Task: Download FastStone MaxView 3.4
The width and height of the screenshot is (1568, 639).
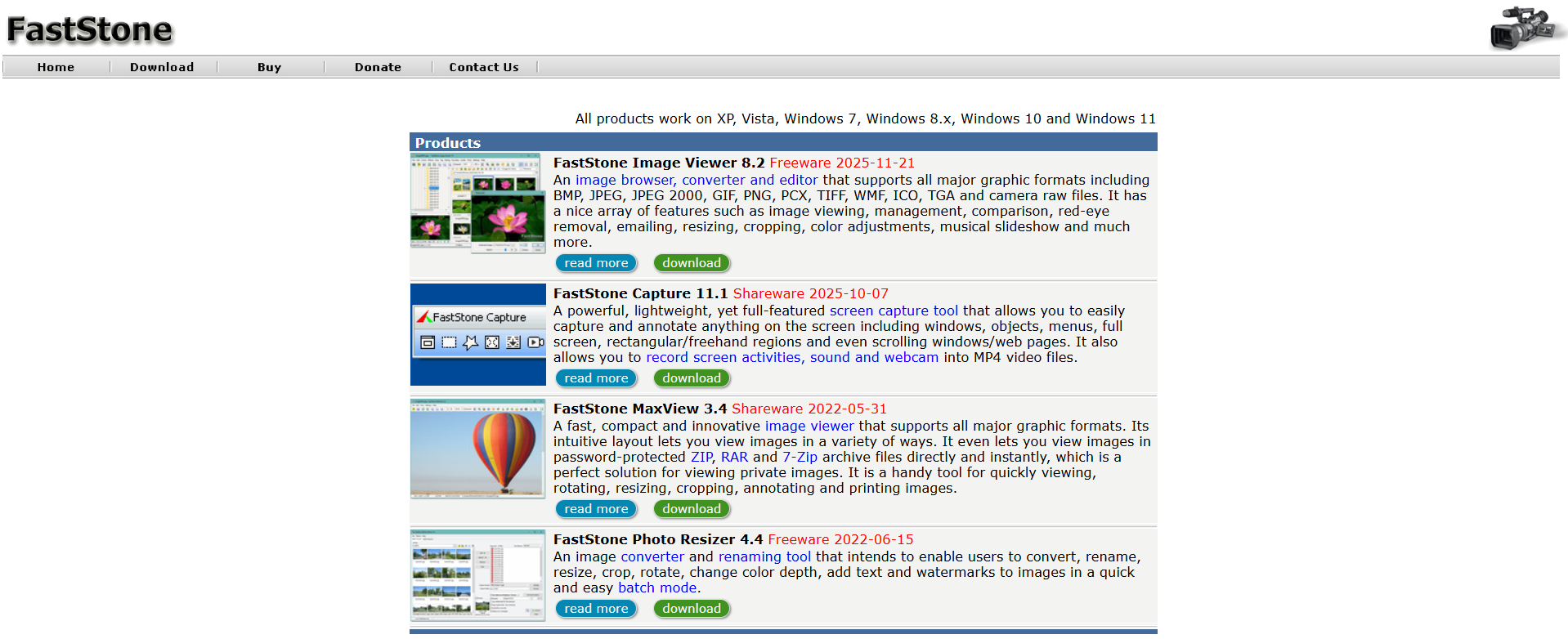Action: coord(692,509)
